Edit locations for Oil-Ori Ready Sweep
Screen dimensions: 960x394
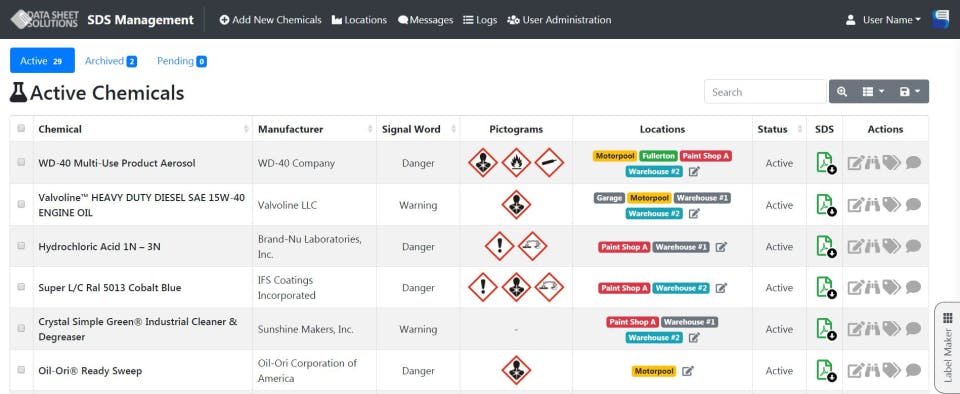688,371
